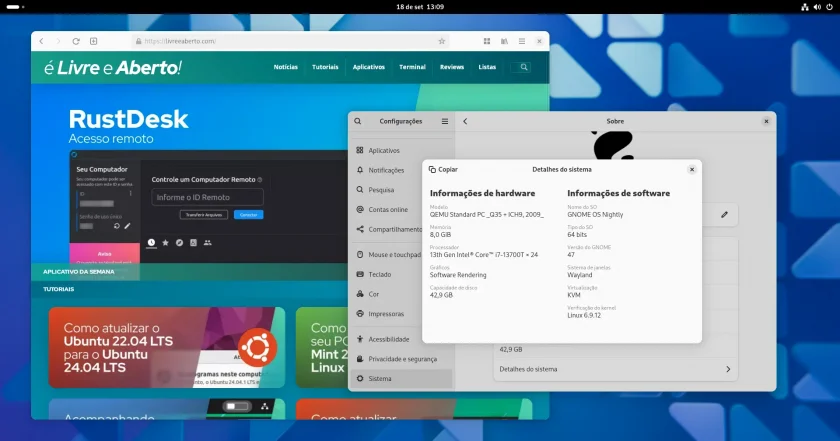840x441 pixels.
Task: Select Aplicativos in settings sidebar
Action: pos(400,151)
